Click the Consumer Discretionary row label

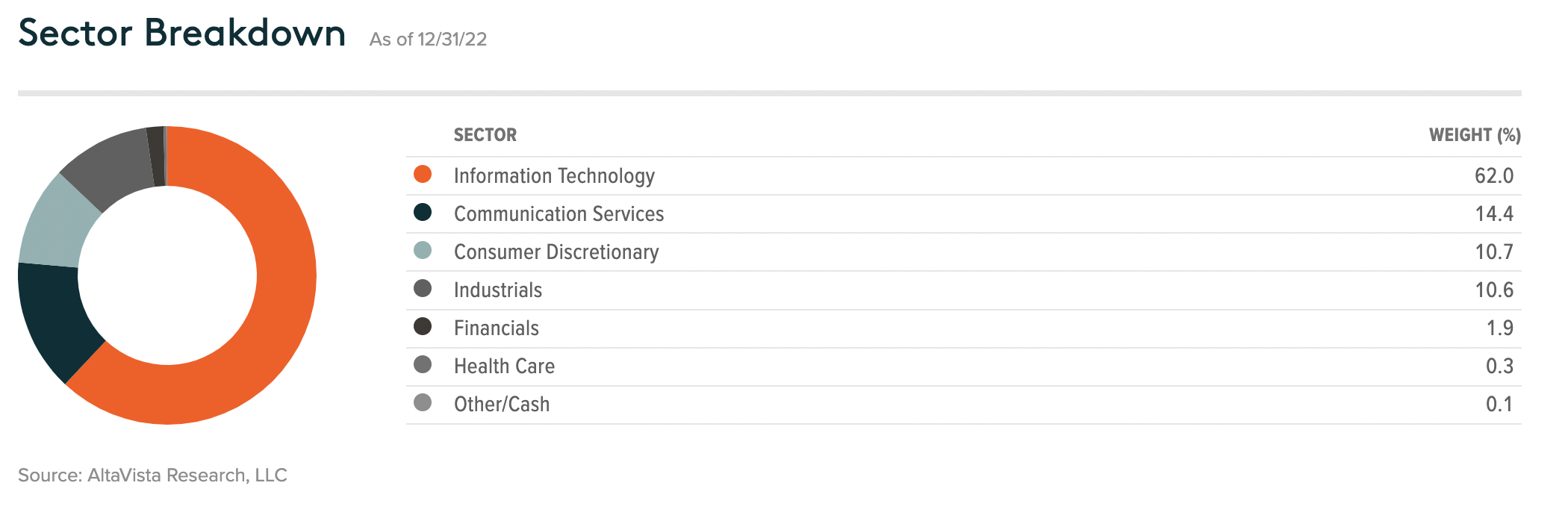point(556,252)
